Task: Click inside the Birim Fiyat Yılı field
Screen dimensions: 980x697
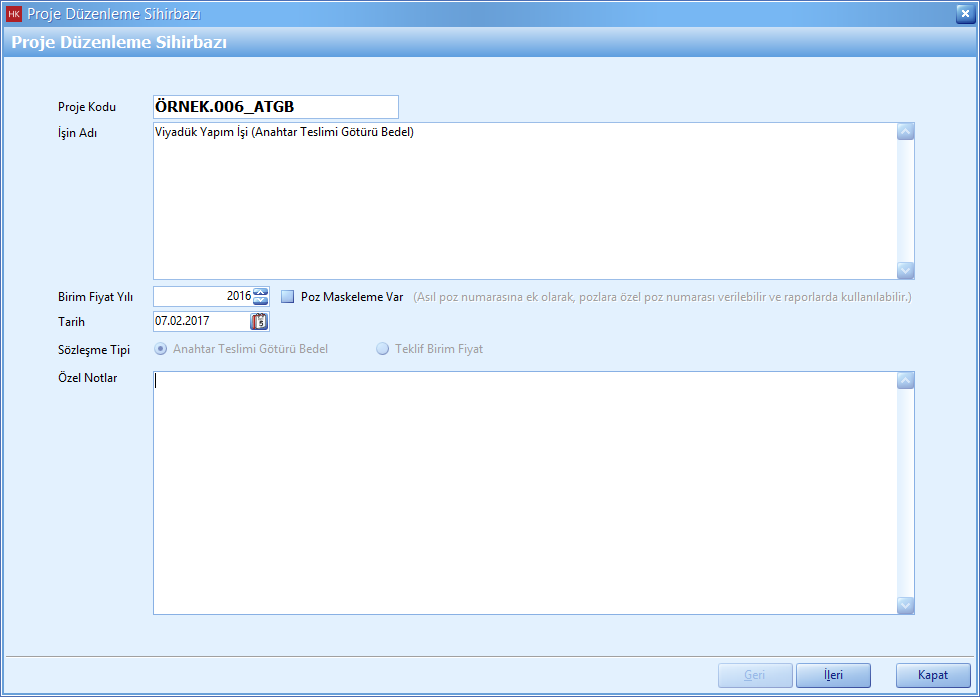Action: 202,296
